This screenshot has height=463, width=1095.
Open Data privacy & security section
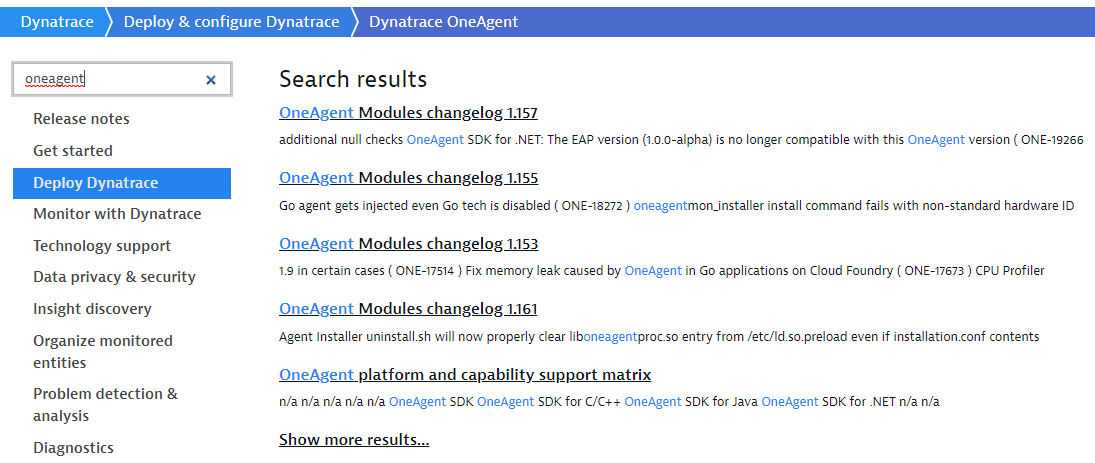pos(114,277)
